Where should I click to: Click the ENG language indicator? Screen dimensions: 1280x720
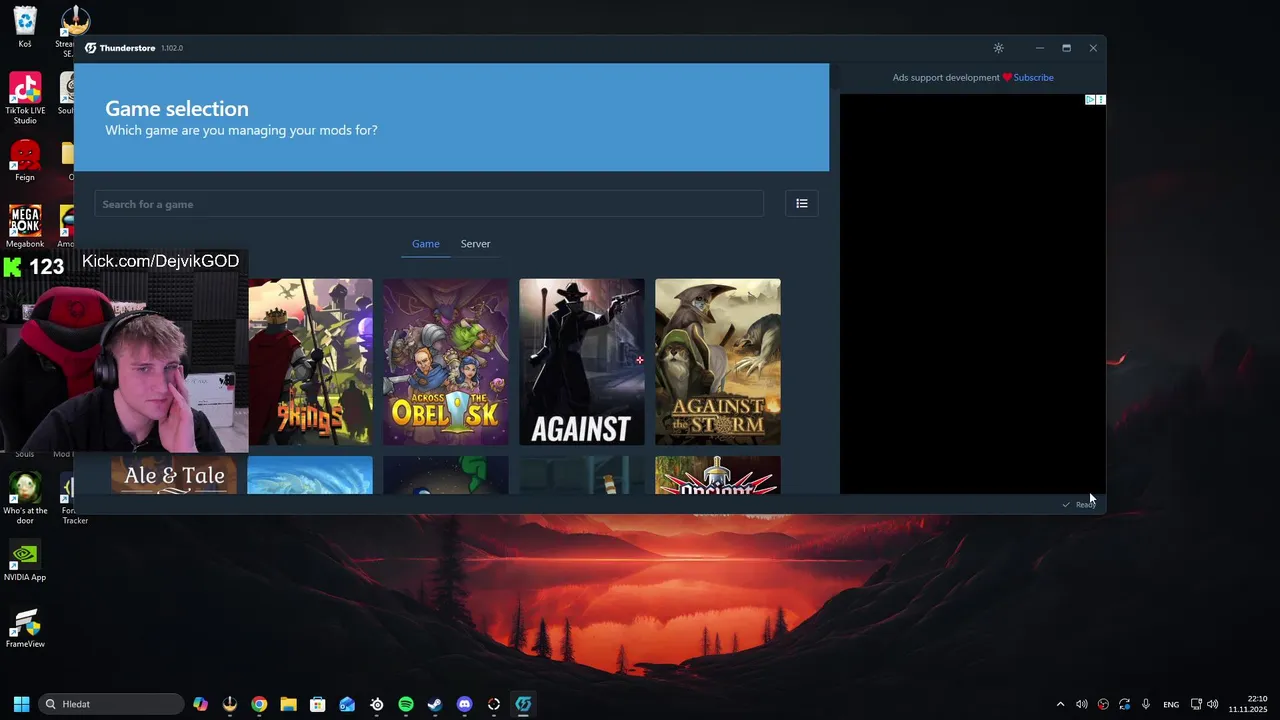[1171, 704]
